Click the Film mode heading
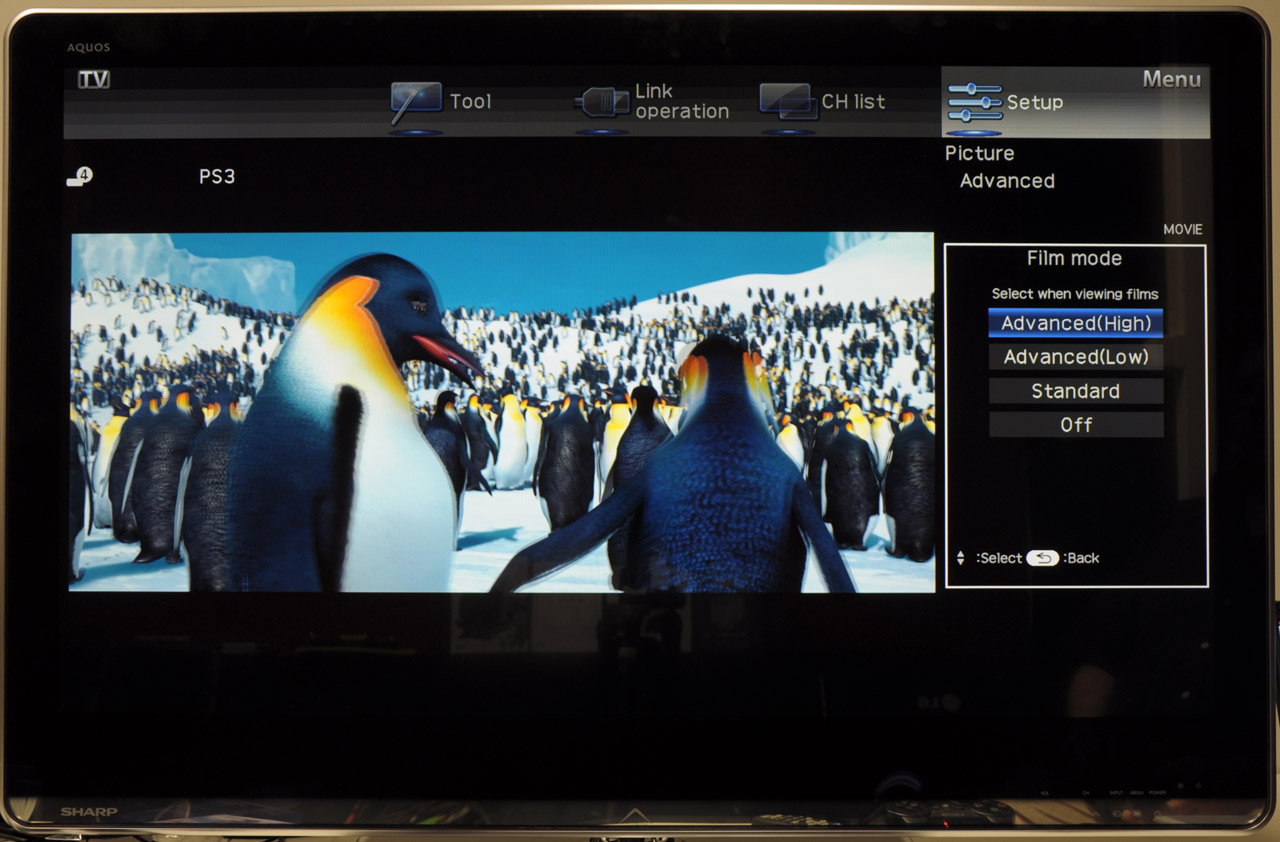Screen dimensions: 1280x842 (x=1074, y=258)
